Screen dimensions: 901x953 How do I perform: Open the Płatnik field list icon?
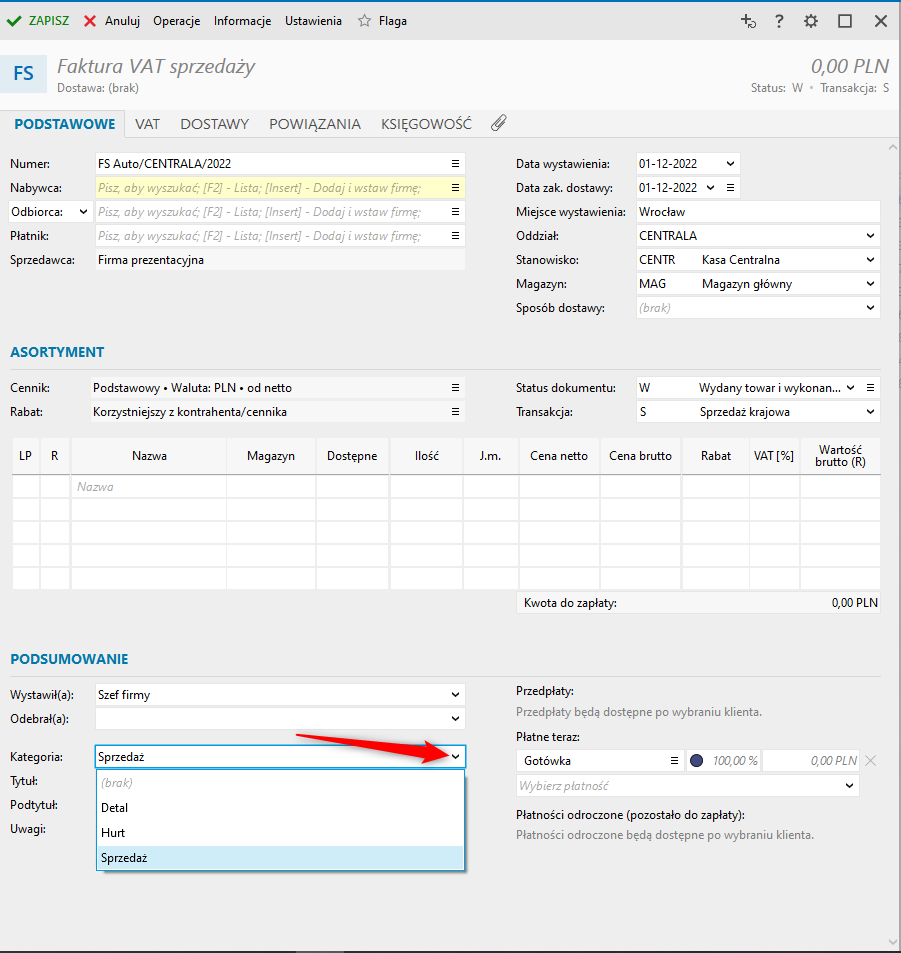(x=455, y=236)
